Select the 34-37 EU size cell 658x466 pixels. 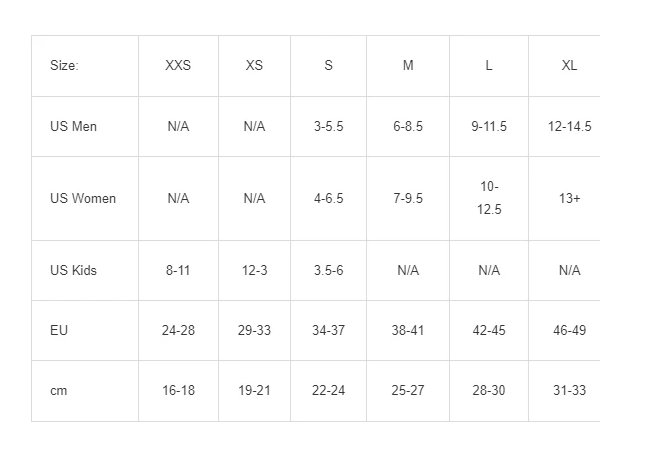pyautogui.click(x=329, y=330)
